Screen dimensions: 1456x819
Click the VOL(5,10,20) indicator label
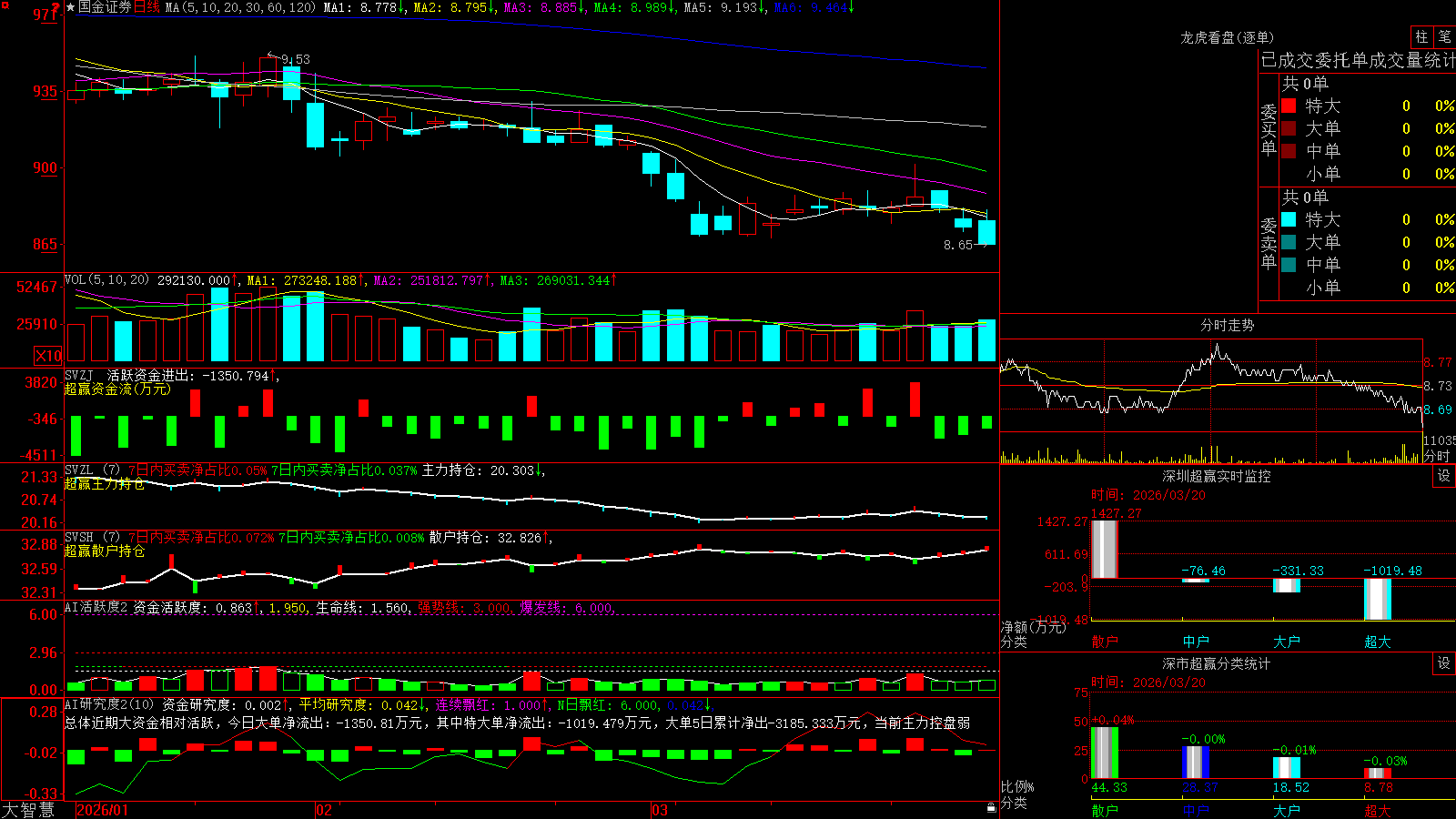coord(106,280)
